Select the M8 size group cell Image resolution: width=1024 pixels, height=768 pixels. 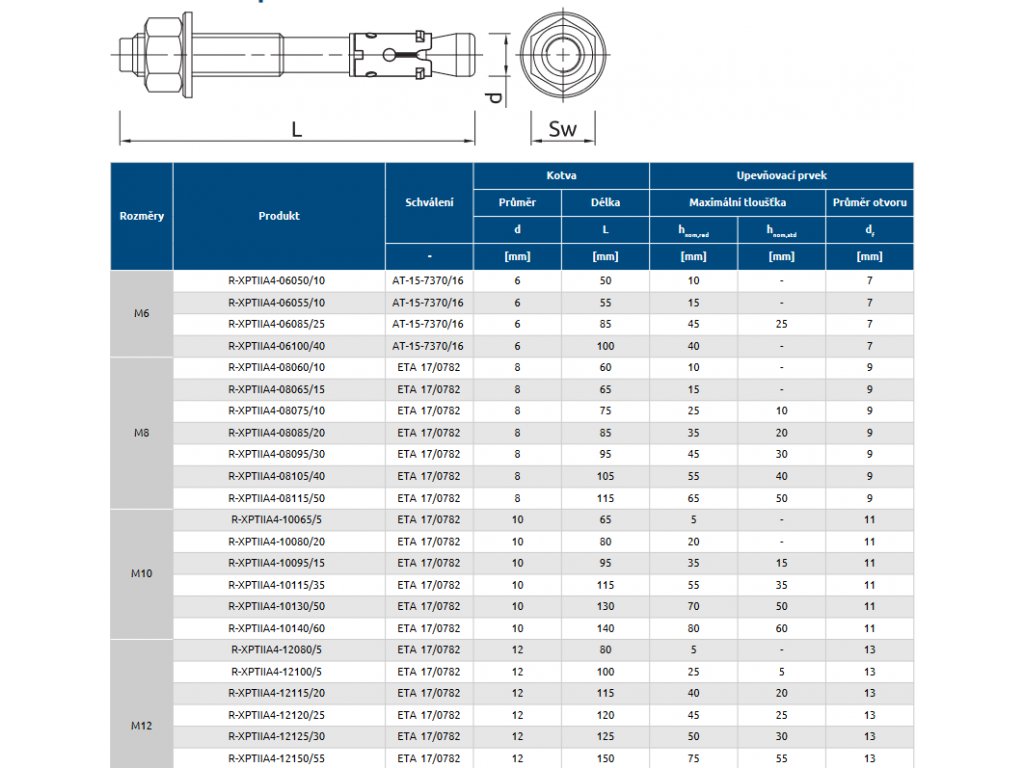141,433
